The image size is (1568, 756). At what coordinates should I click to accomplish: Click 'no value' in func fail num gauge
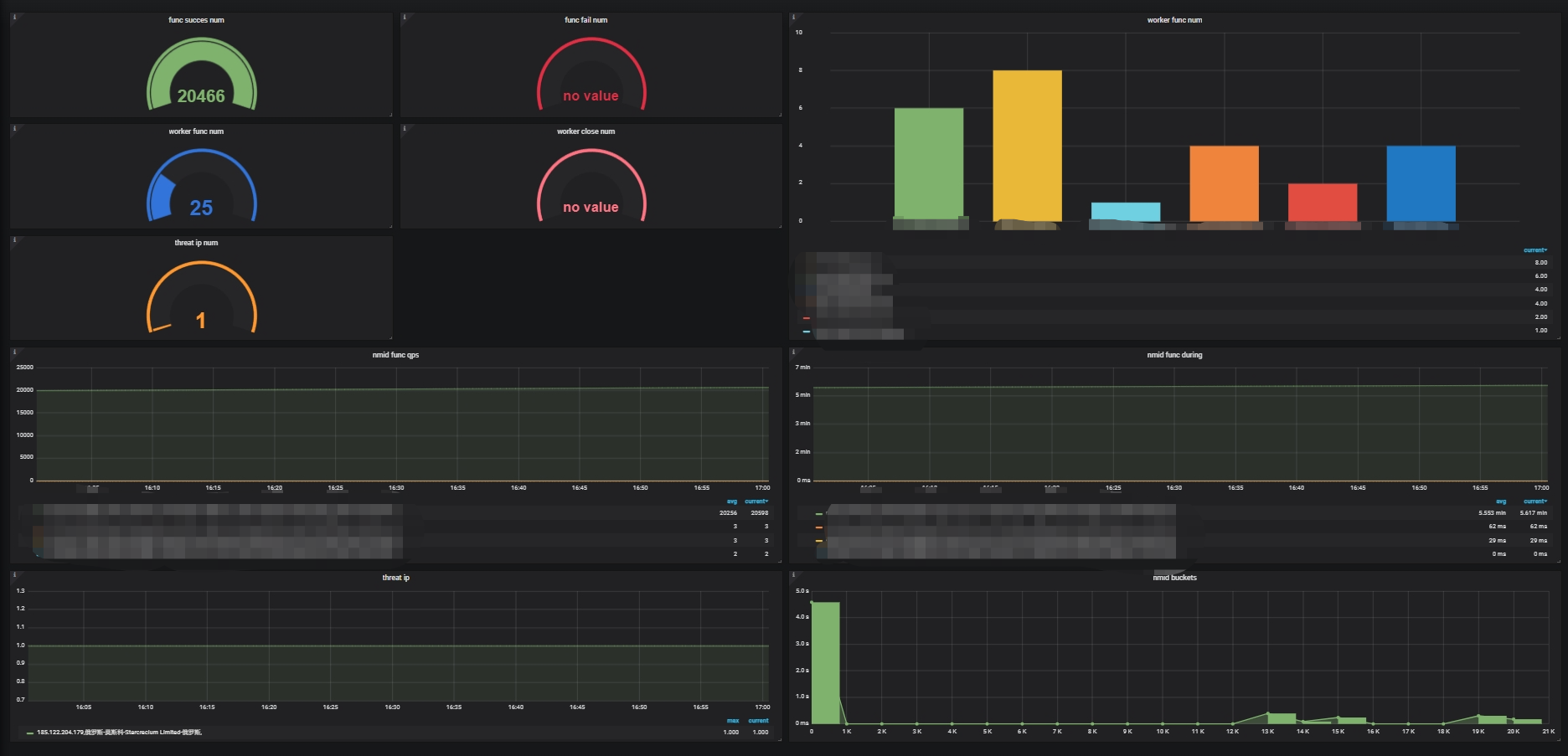pos(591,96)
